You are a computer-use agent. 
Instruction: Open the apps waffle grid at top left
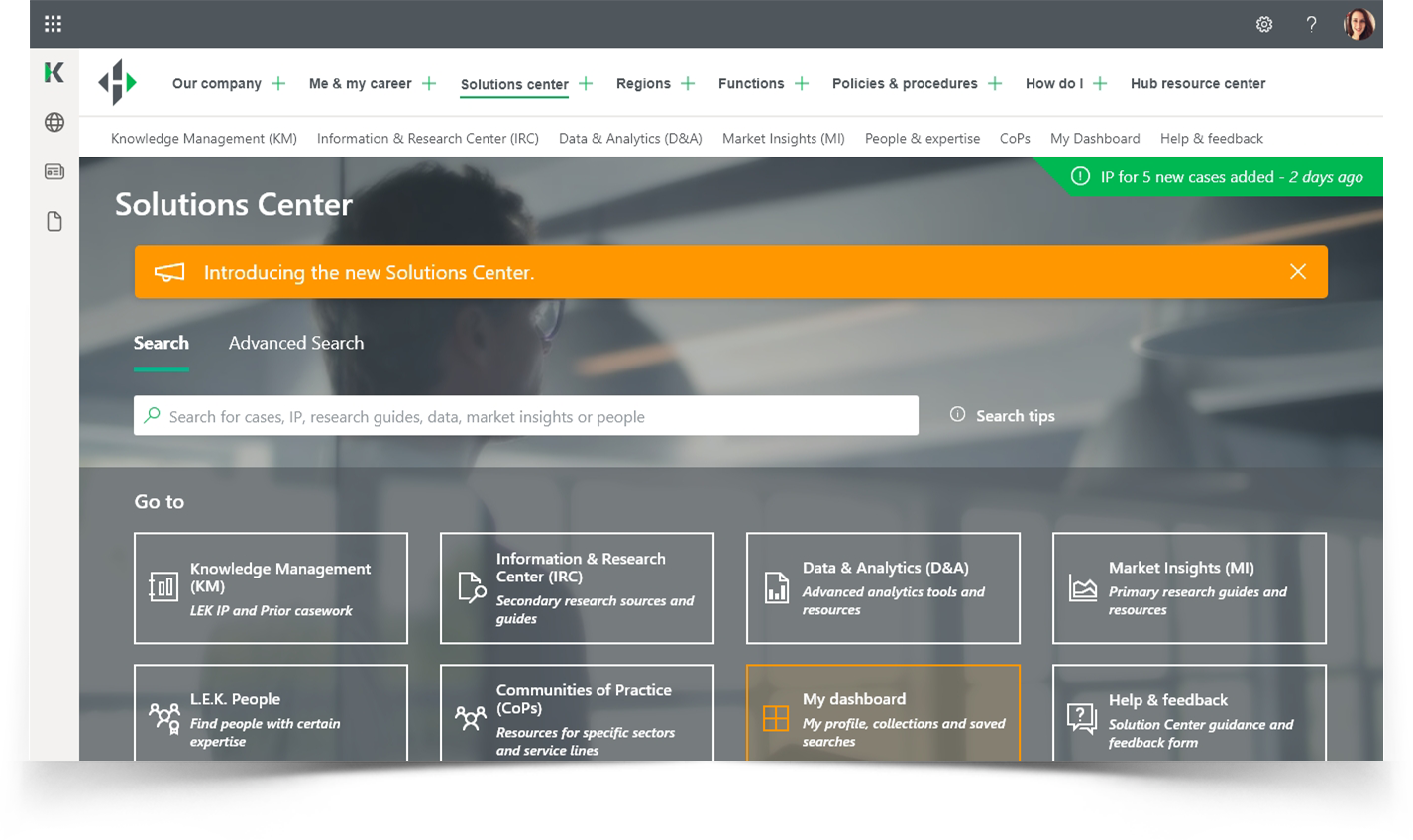tap(53, 23)
